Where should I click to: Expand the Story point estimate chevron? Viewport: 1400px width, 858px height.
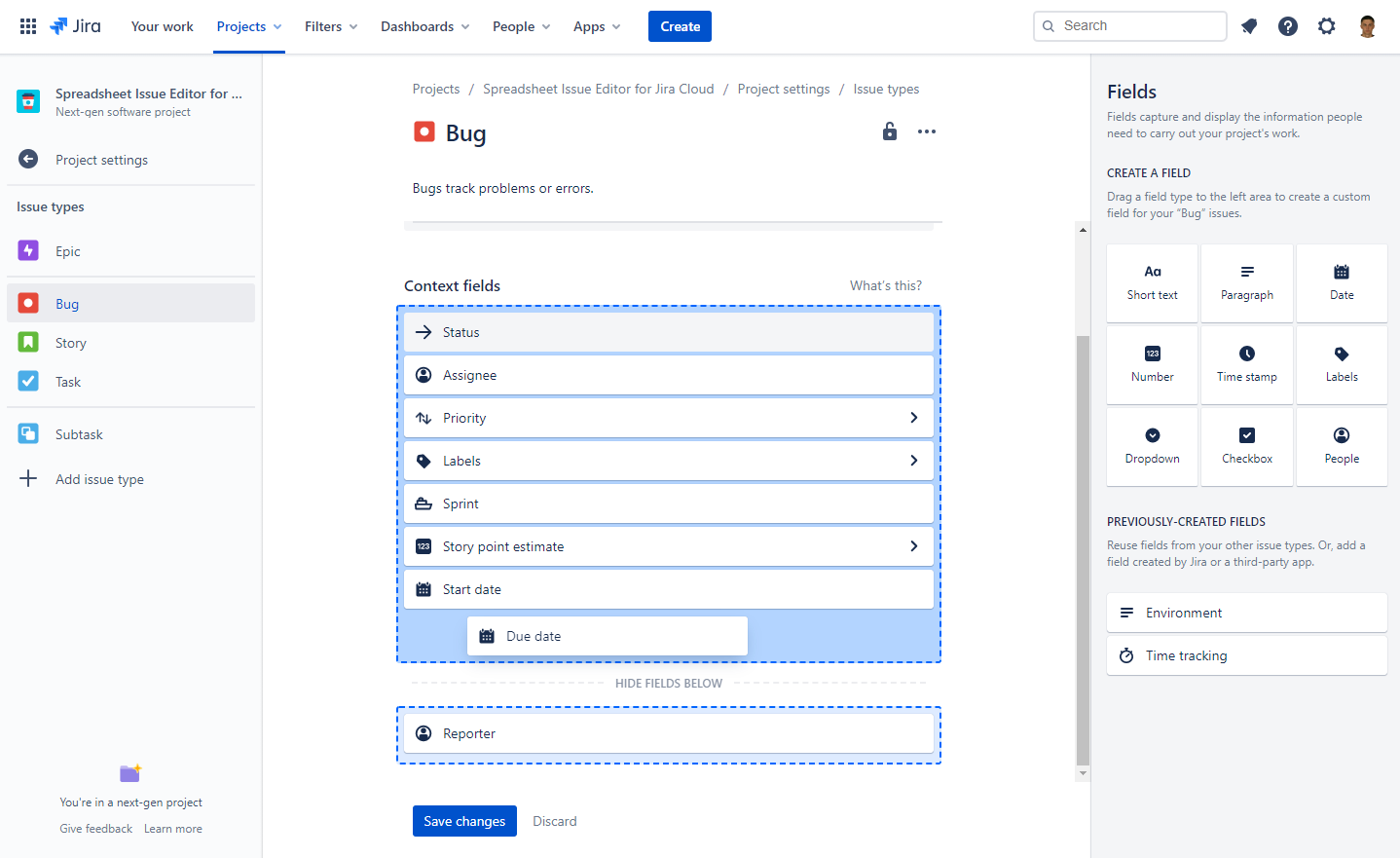point(913,546)
